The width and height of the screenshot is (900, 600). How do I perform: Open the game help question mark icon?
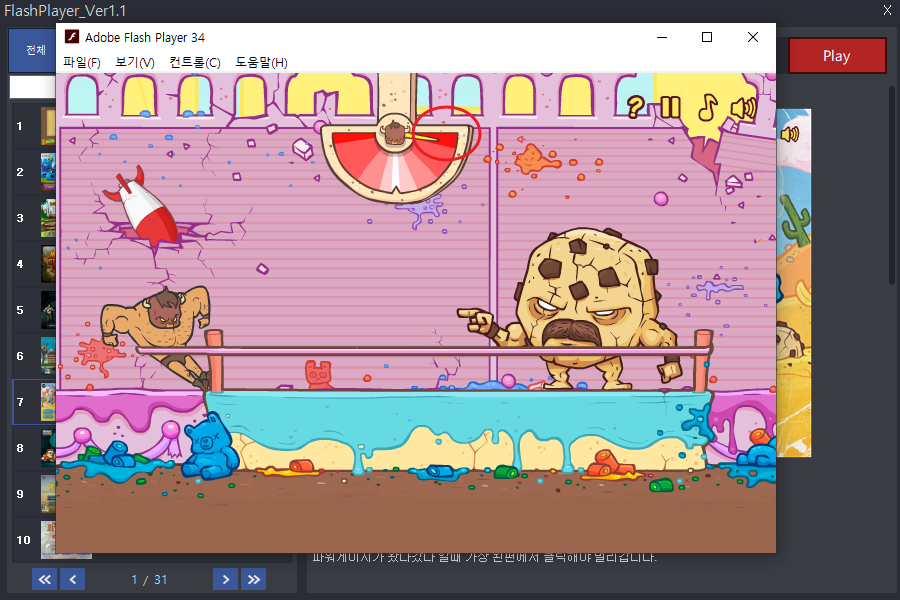pos(635,107)
